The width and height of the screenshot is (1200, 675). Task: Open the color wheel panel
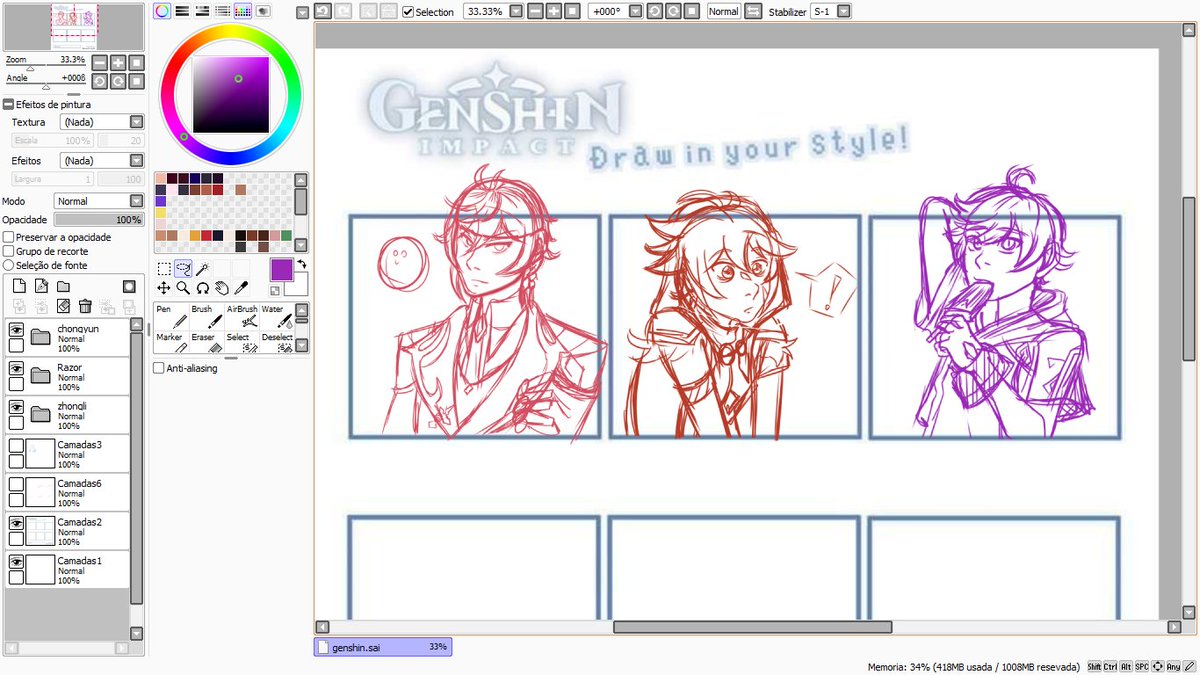[x=162, y=11]
